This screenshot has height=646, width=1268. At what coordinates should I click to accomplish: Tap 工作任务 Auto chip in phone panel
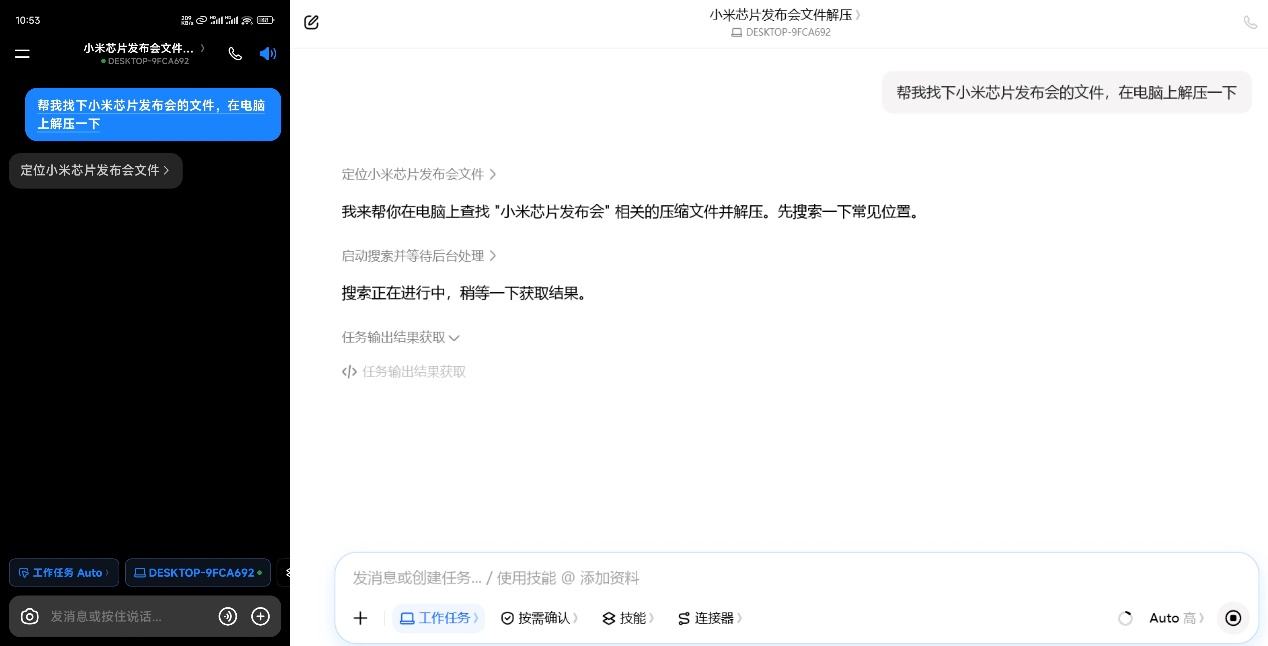(x=64, y=573)
